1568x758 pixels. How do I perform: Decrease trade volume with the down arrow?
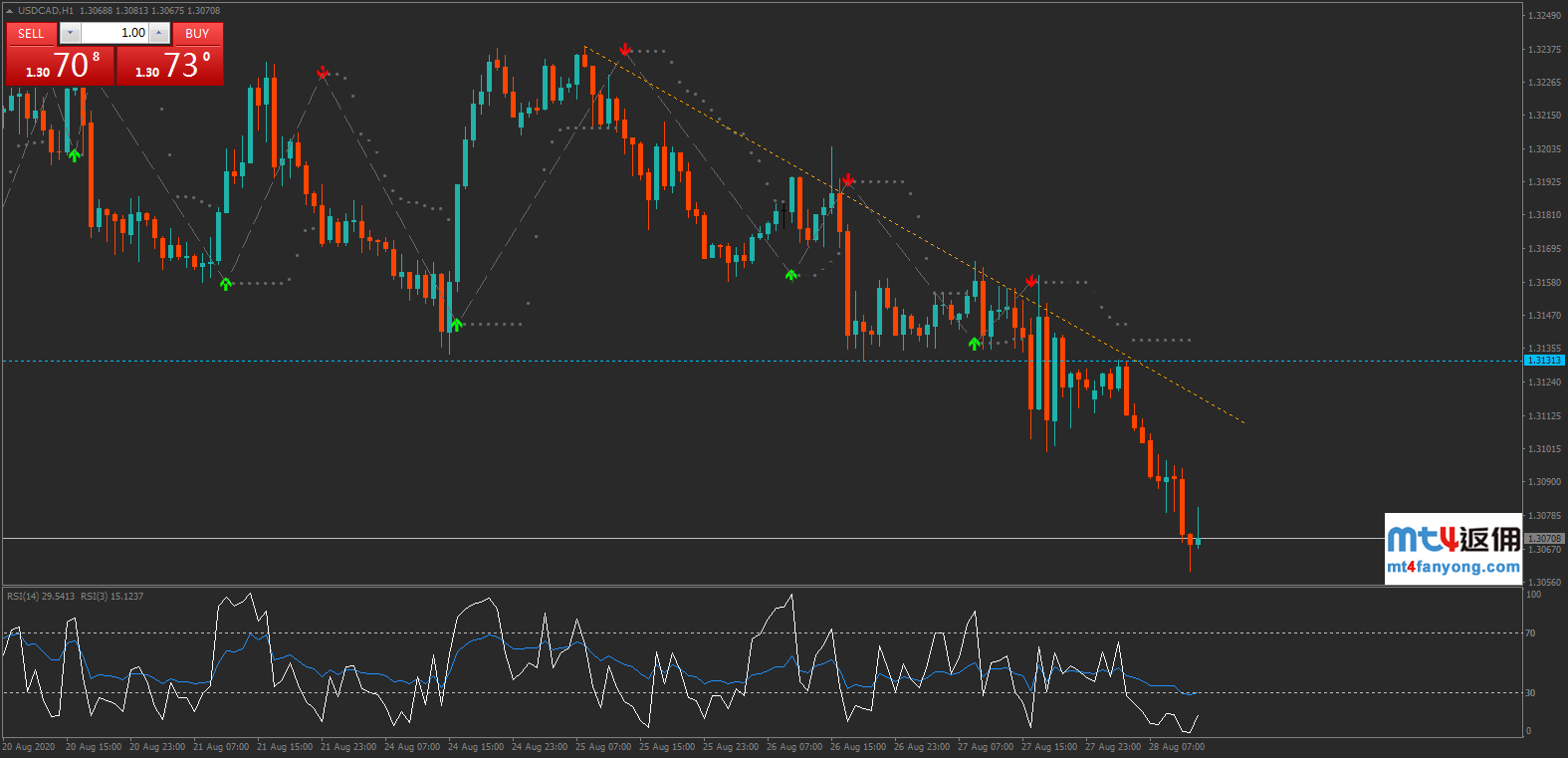pos(70,33)
